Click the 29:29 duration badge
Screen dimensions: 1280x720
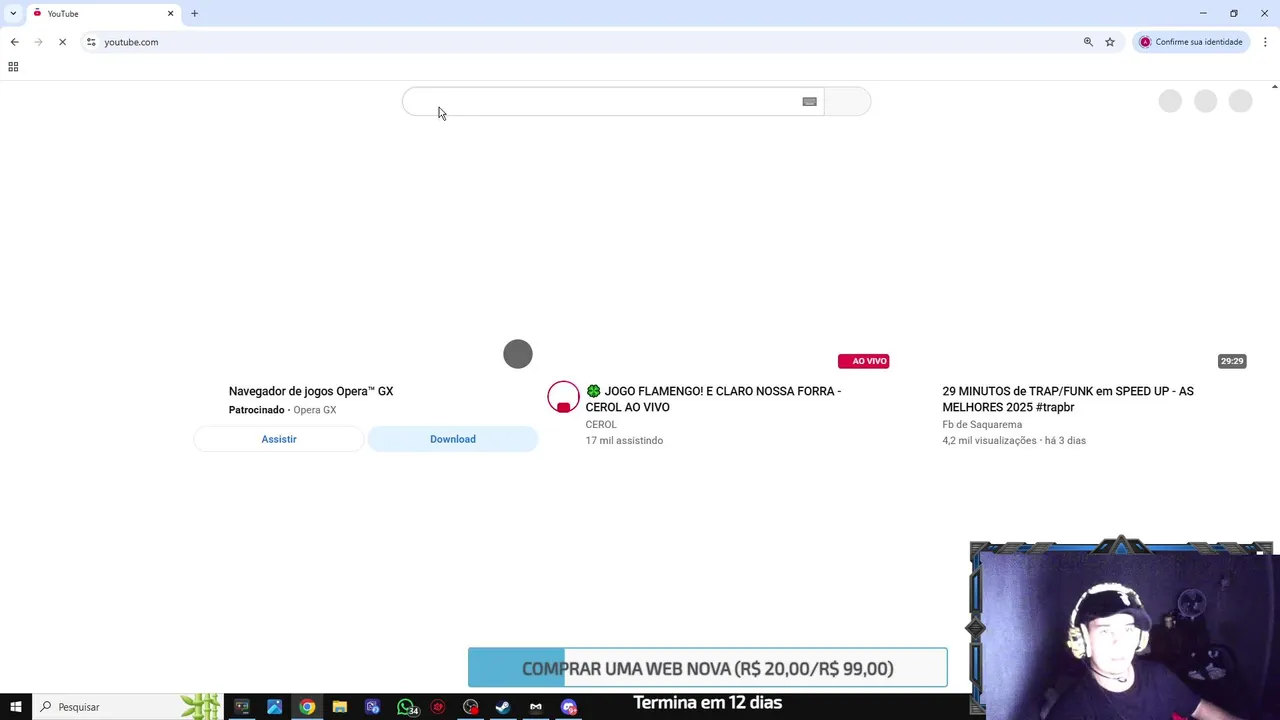point(1232,361)
